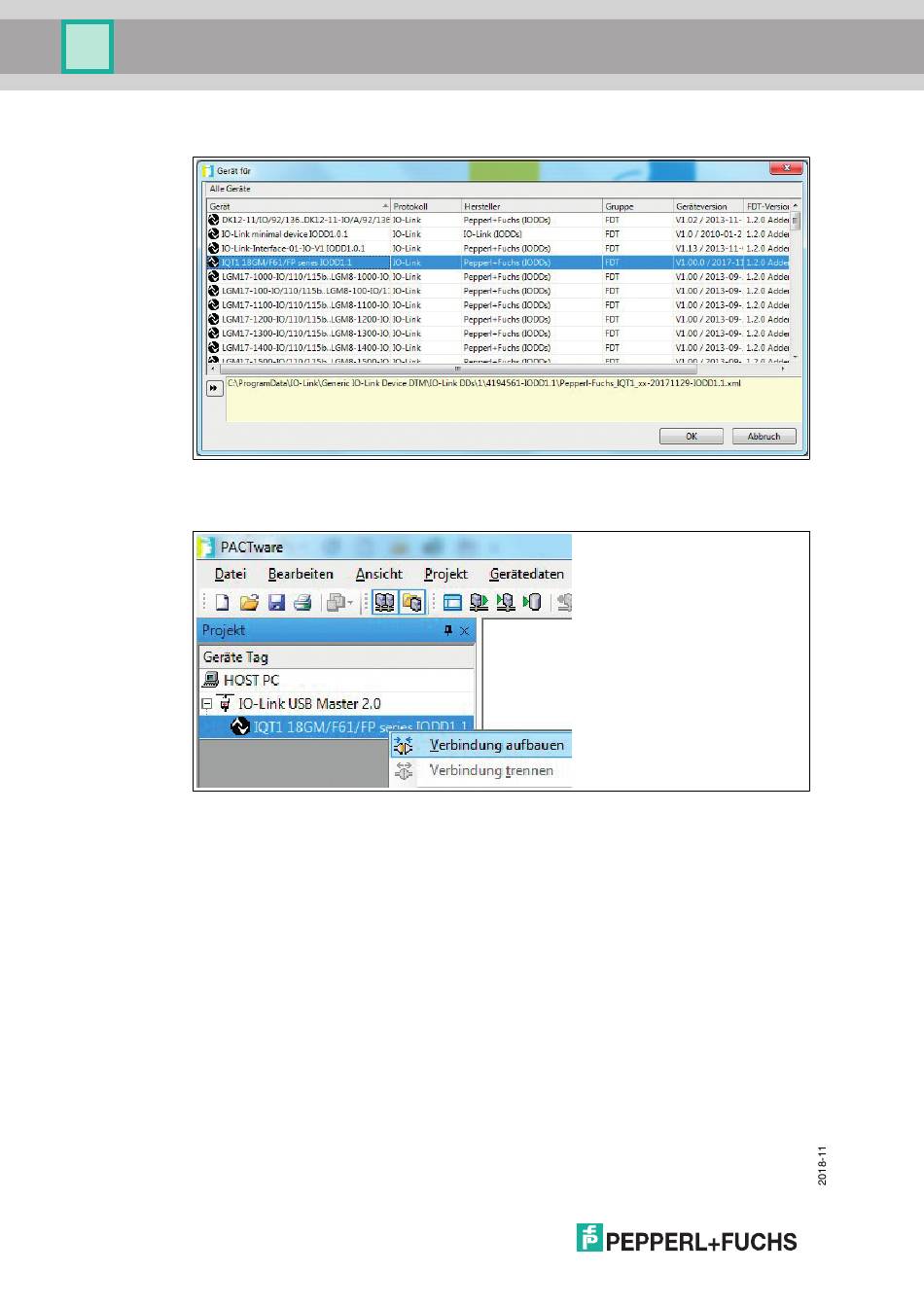Click the DK12-11 row device icon
Screen dimensions: 924x1307
214,220
